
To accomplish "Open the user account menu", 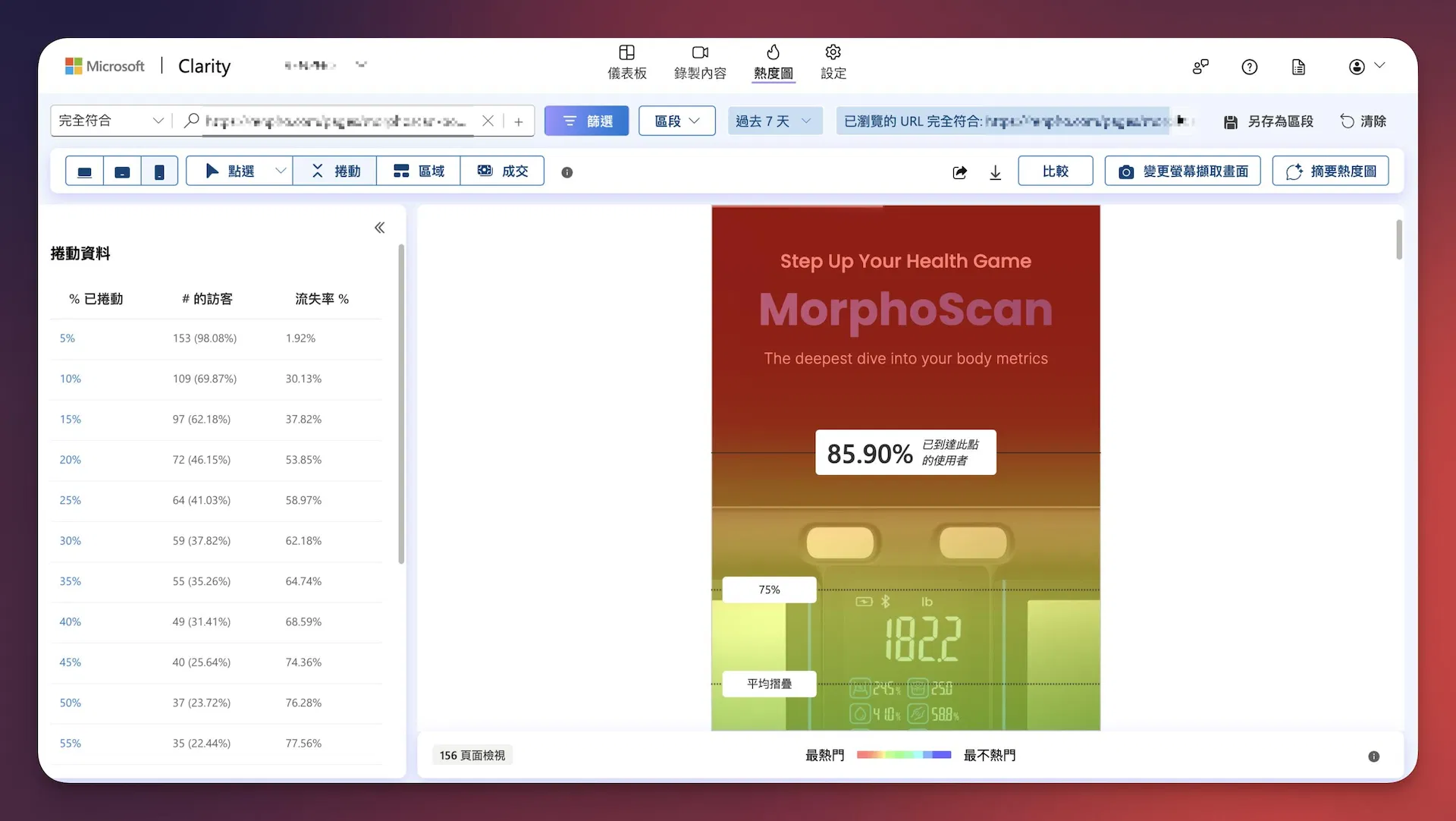I will tap(1367, 67).
